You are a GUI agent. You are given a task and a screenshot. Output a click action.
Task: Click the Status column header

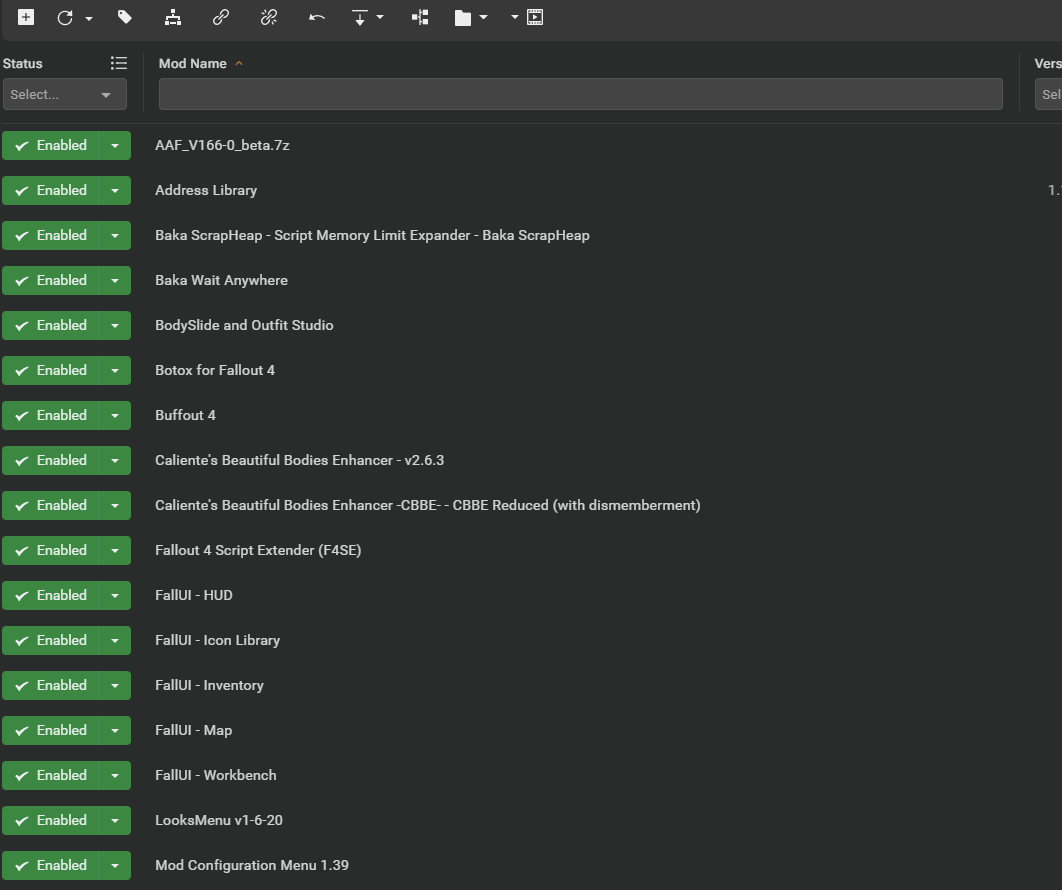click(x=22, y=63)
